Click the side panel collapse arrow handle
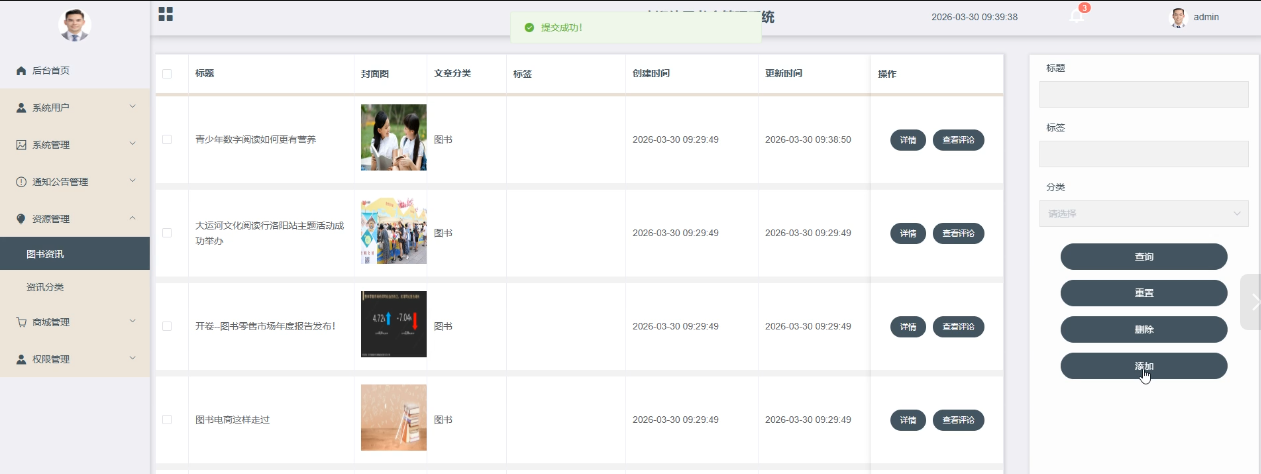The height and width of the screenshot is (474, 1261). click(x=1252, y=301)
